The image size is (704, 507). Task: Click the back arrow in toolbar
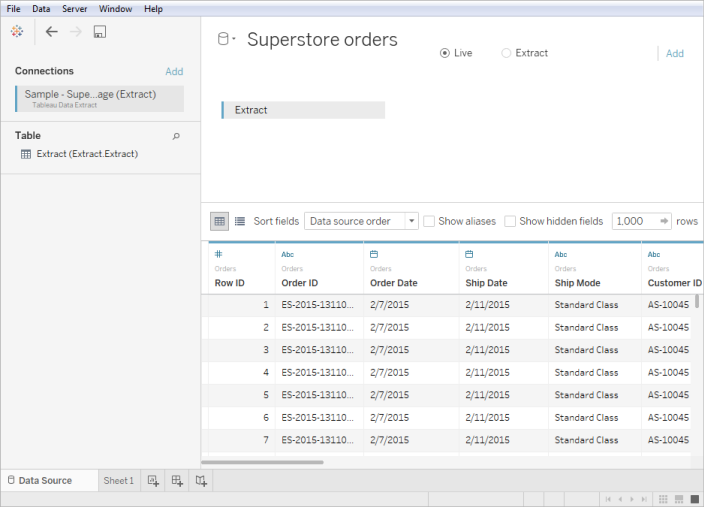click(x=52, y=32)
